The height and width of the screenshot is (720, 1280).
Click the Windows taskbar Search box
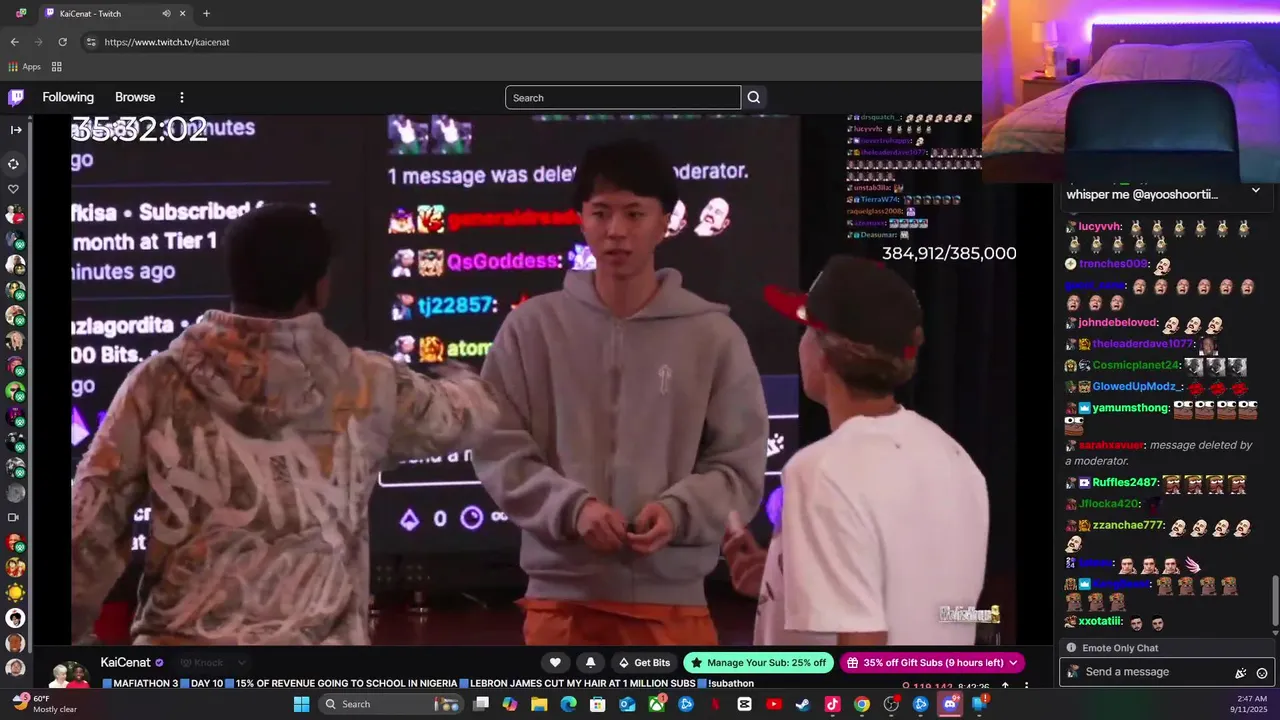[x=390, y=704]
